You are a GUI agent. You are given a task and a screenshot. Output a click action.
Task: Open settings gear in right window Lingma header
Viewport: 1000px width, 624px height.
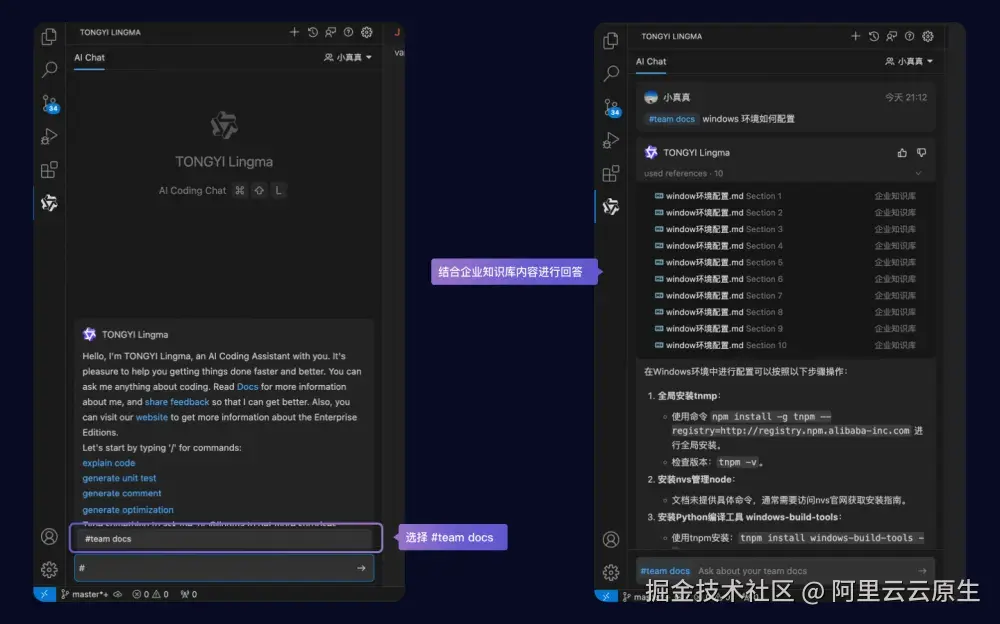928,36
